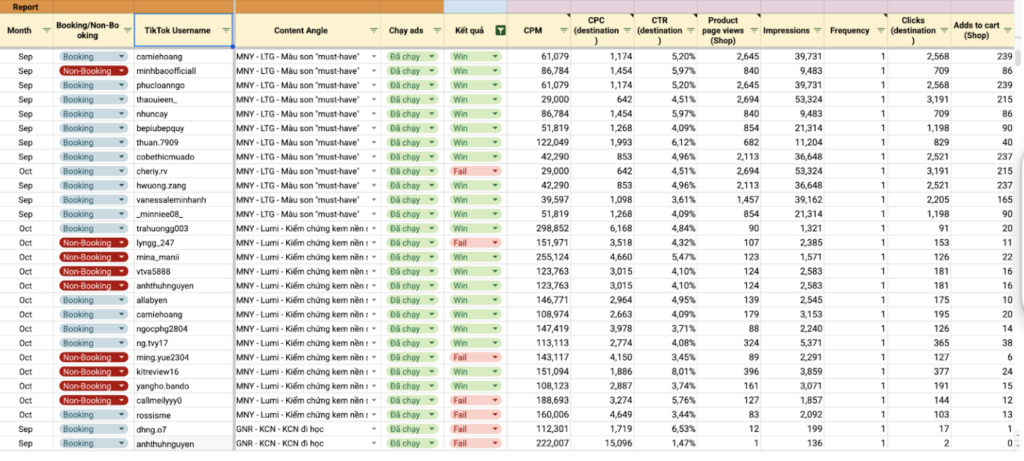Open the Month column filter icon
This screenshot has width=1024, height=461.
tap(48, 31)
